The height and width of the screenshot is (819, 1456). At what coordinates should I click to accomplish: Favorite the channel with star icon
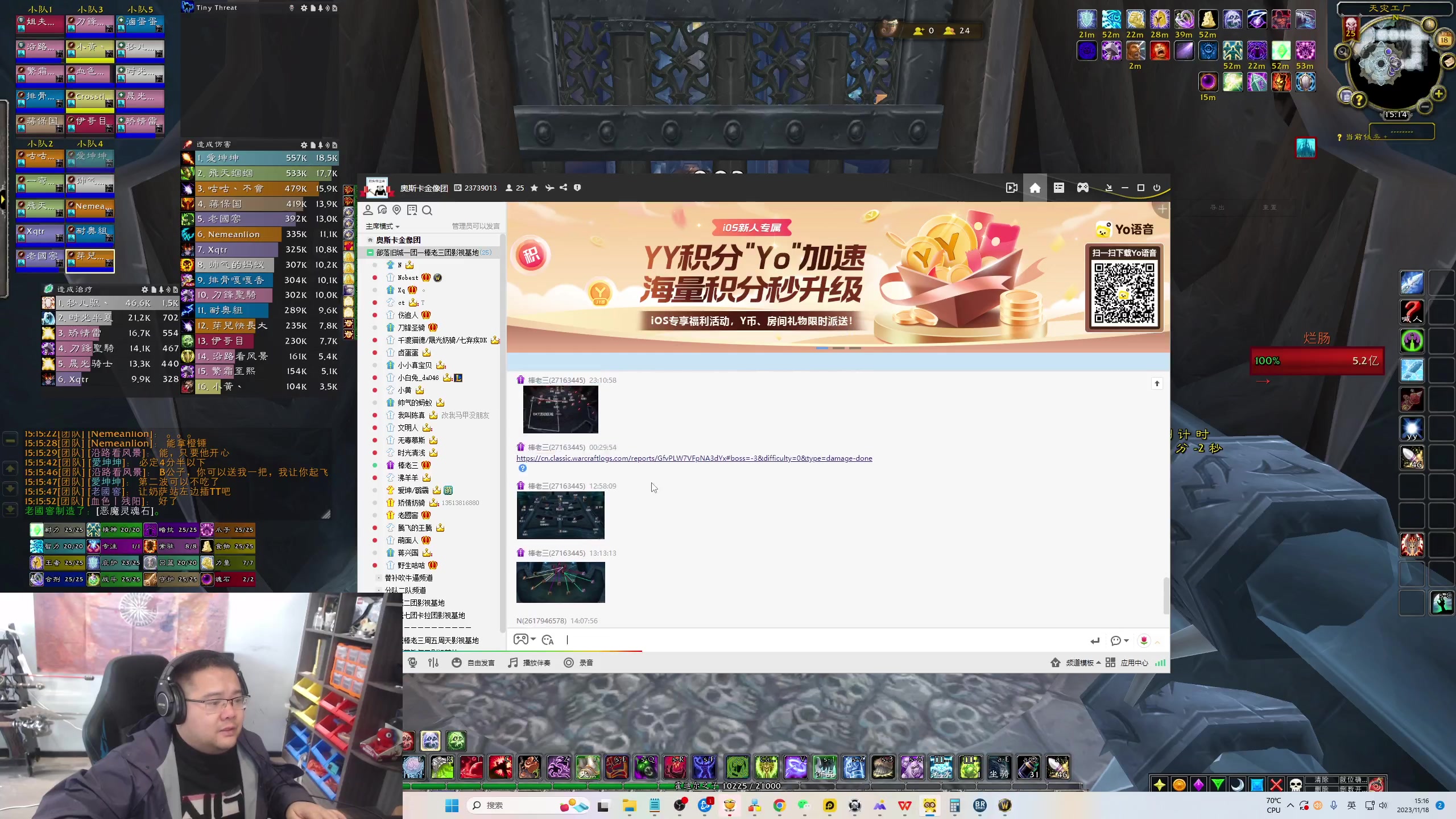tap(534, 188)
